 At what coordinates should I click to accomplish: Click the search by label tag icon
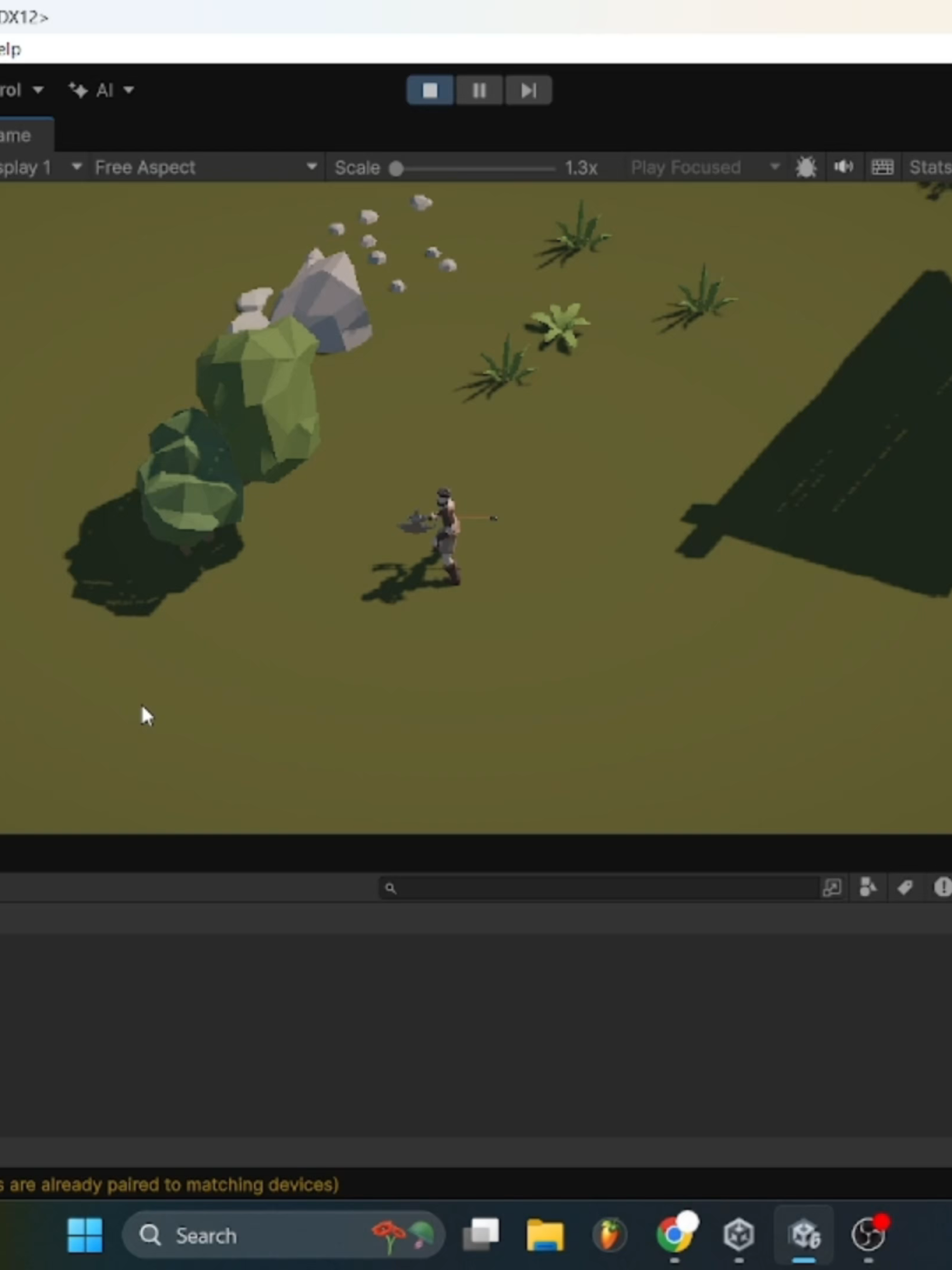(x=905, y=888)
